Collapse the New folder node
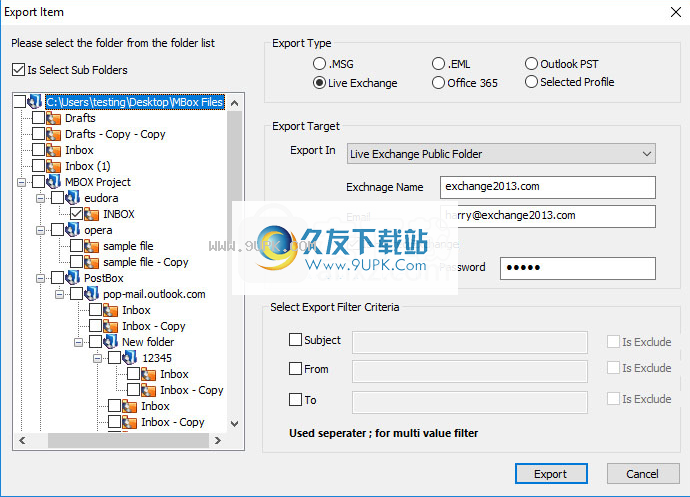The height and width of the screenshot is (497, 690). click(x=78, y=342)
